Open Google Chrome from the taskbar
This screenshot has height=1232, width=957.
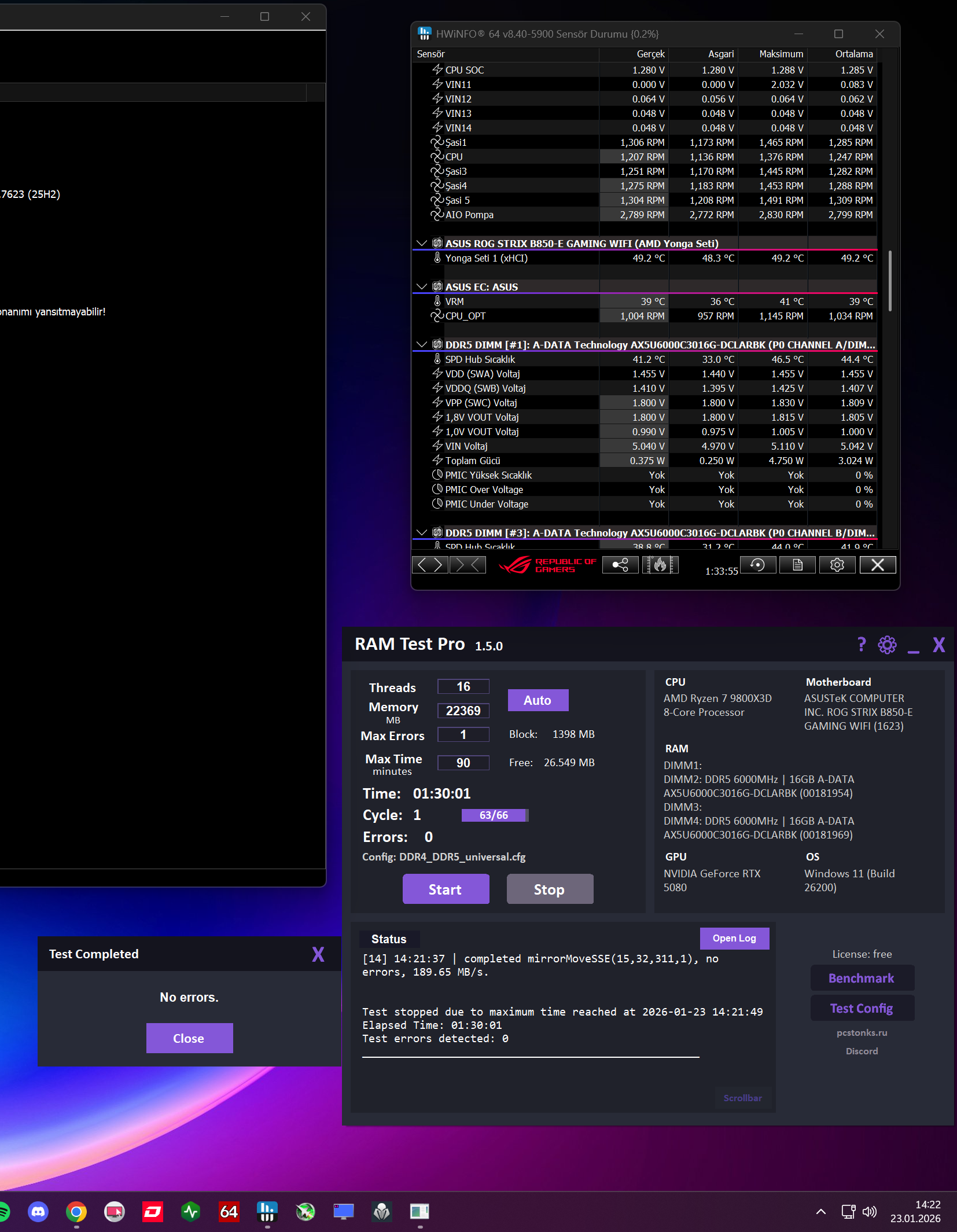point(76,1211)
